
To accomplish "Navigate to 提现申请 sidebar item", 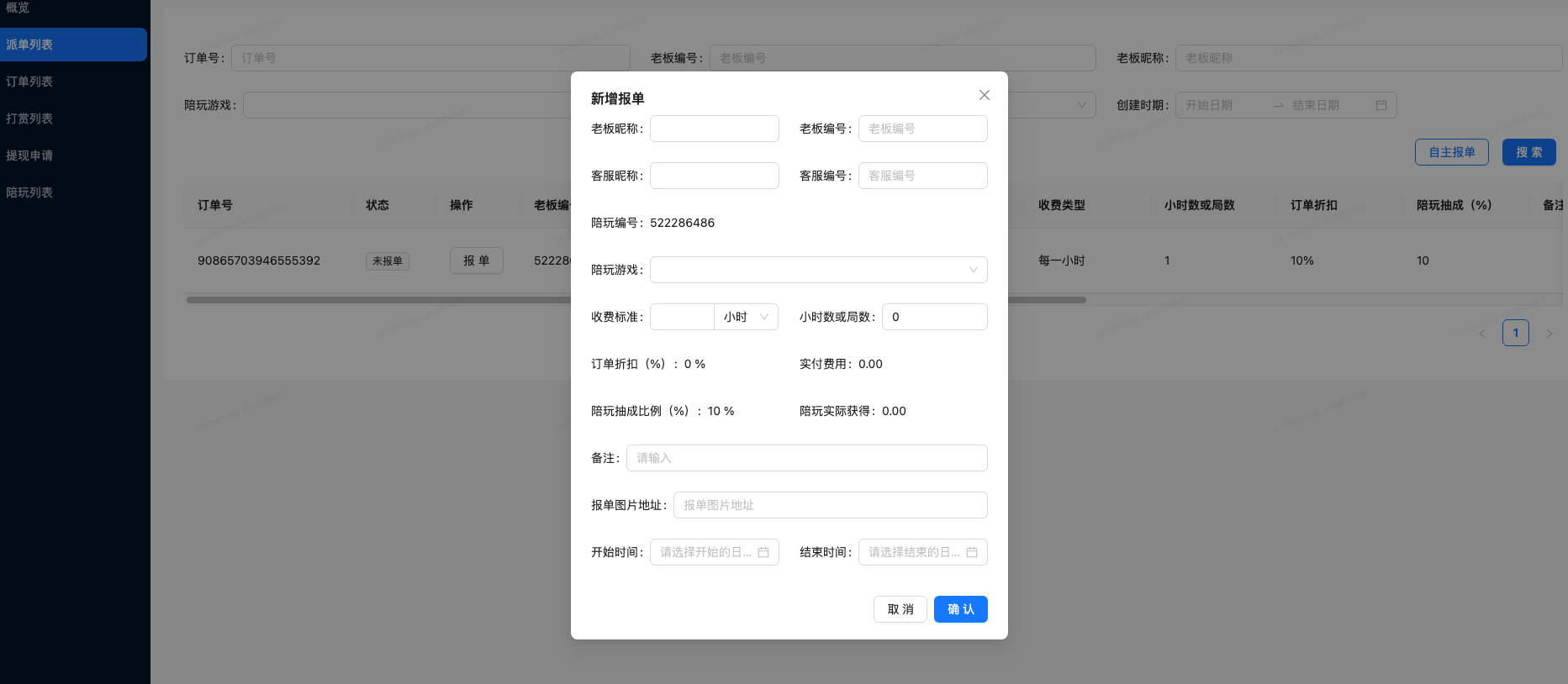I will pyautogui.click(x=29, y=155).
